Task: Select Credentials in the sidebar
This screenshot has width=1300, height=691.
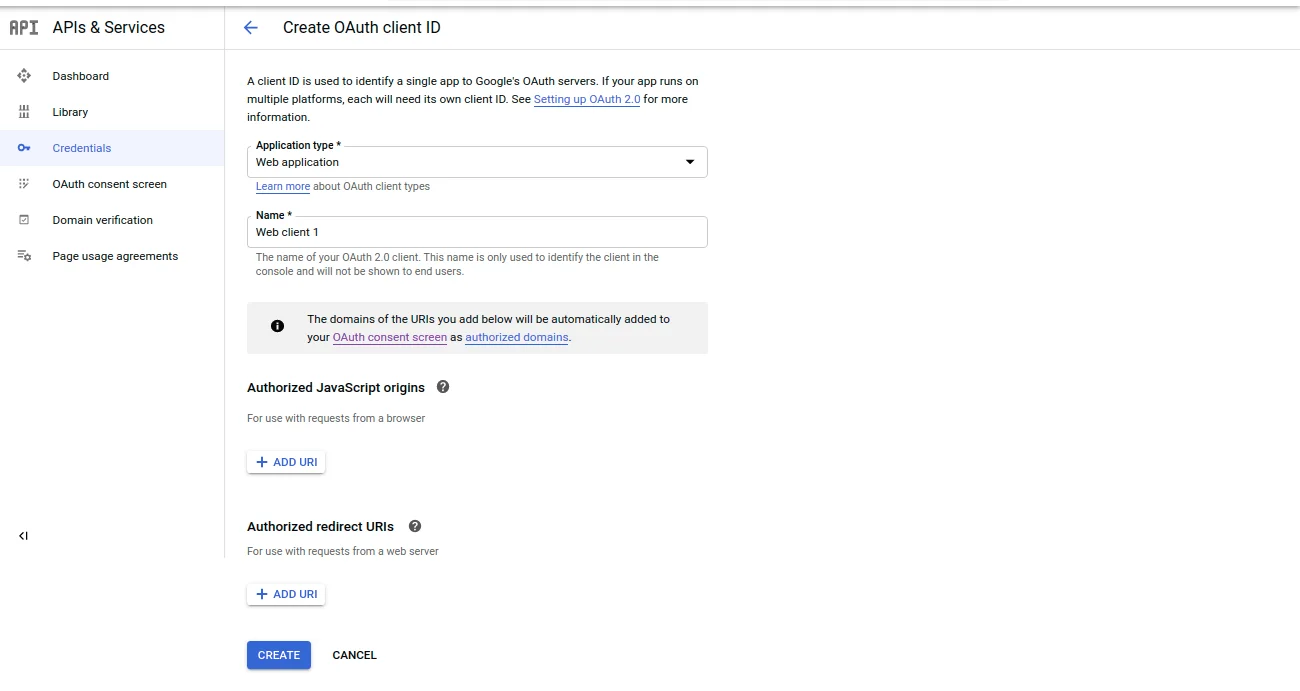Action: [112, 148]
